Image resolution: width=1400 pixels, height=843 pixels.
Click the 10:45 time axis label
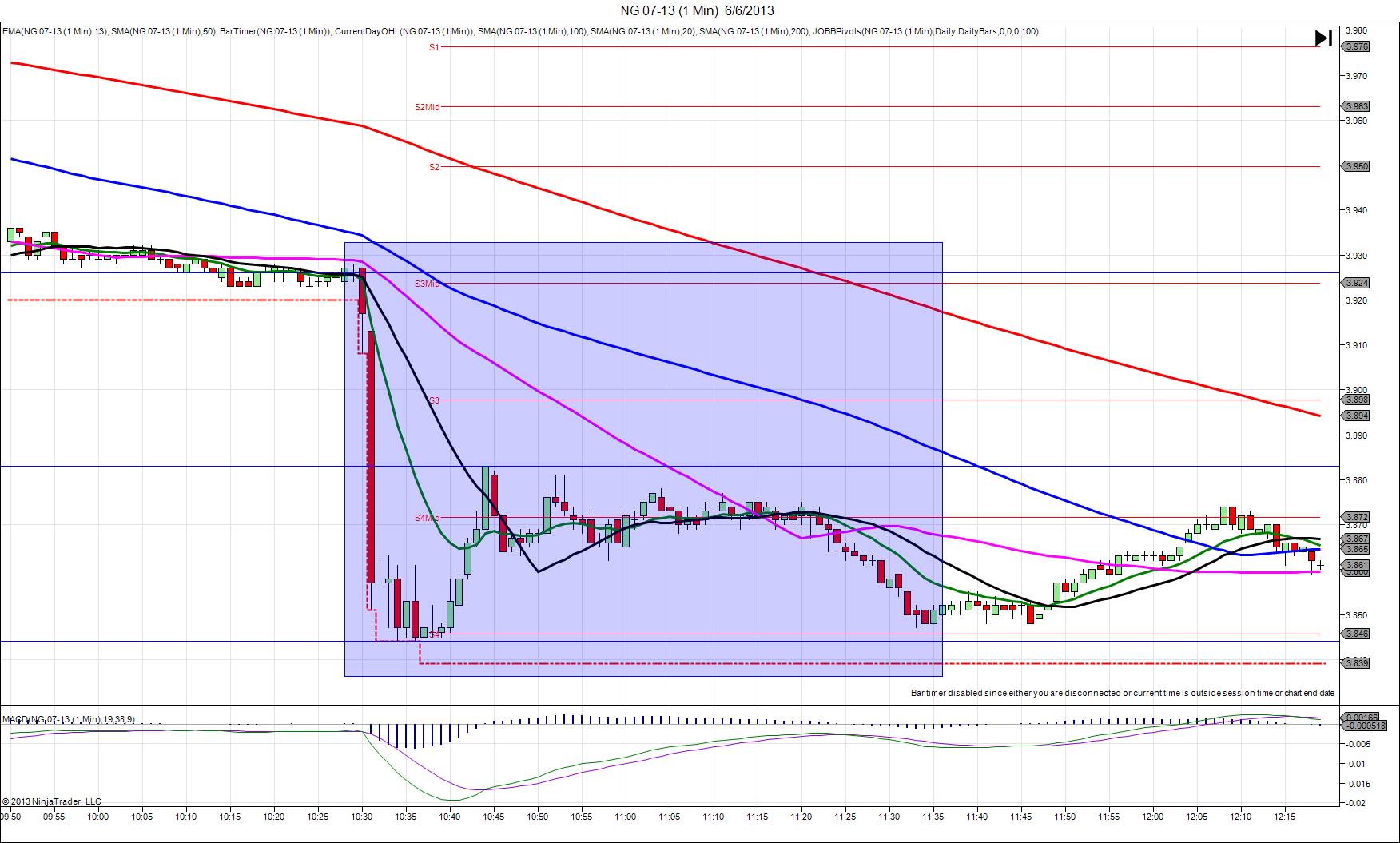pos(494,817)
